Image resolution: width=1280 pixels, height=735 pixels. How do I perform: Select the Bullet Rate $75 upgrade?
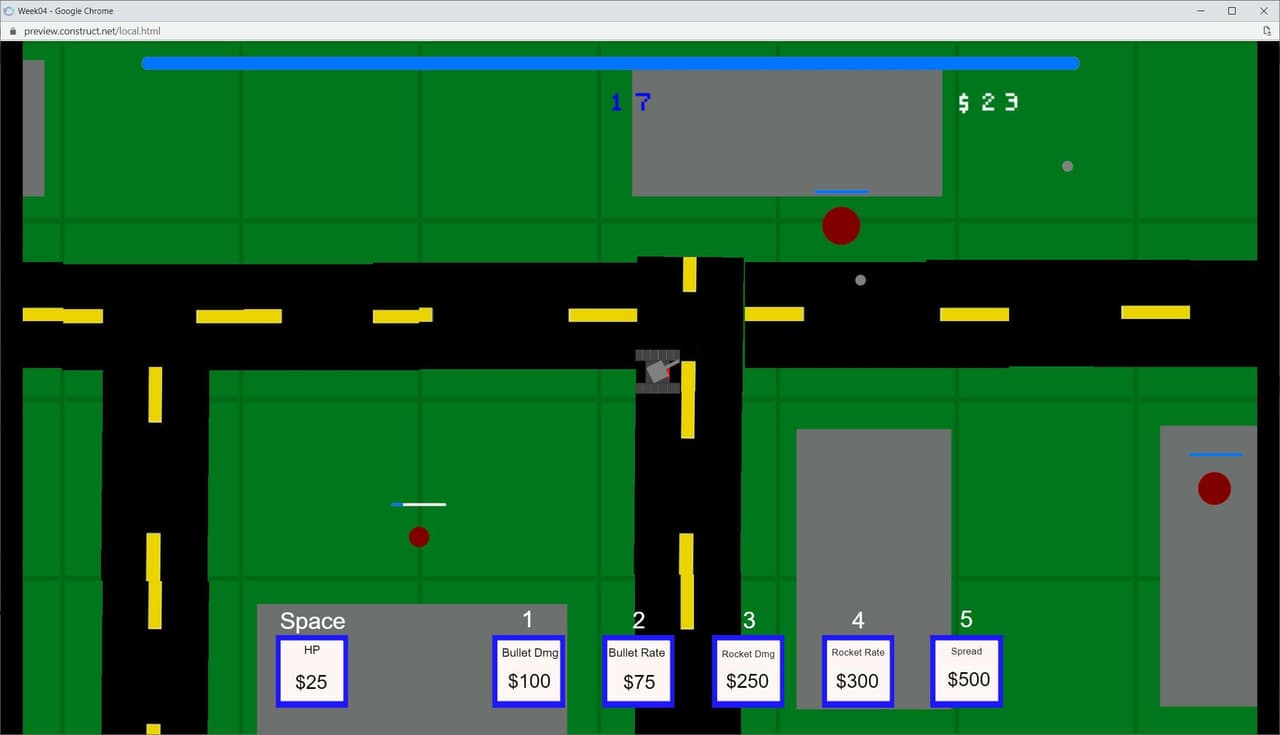pyautogui.click(x=638, y=671)
